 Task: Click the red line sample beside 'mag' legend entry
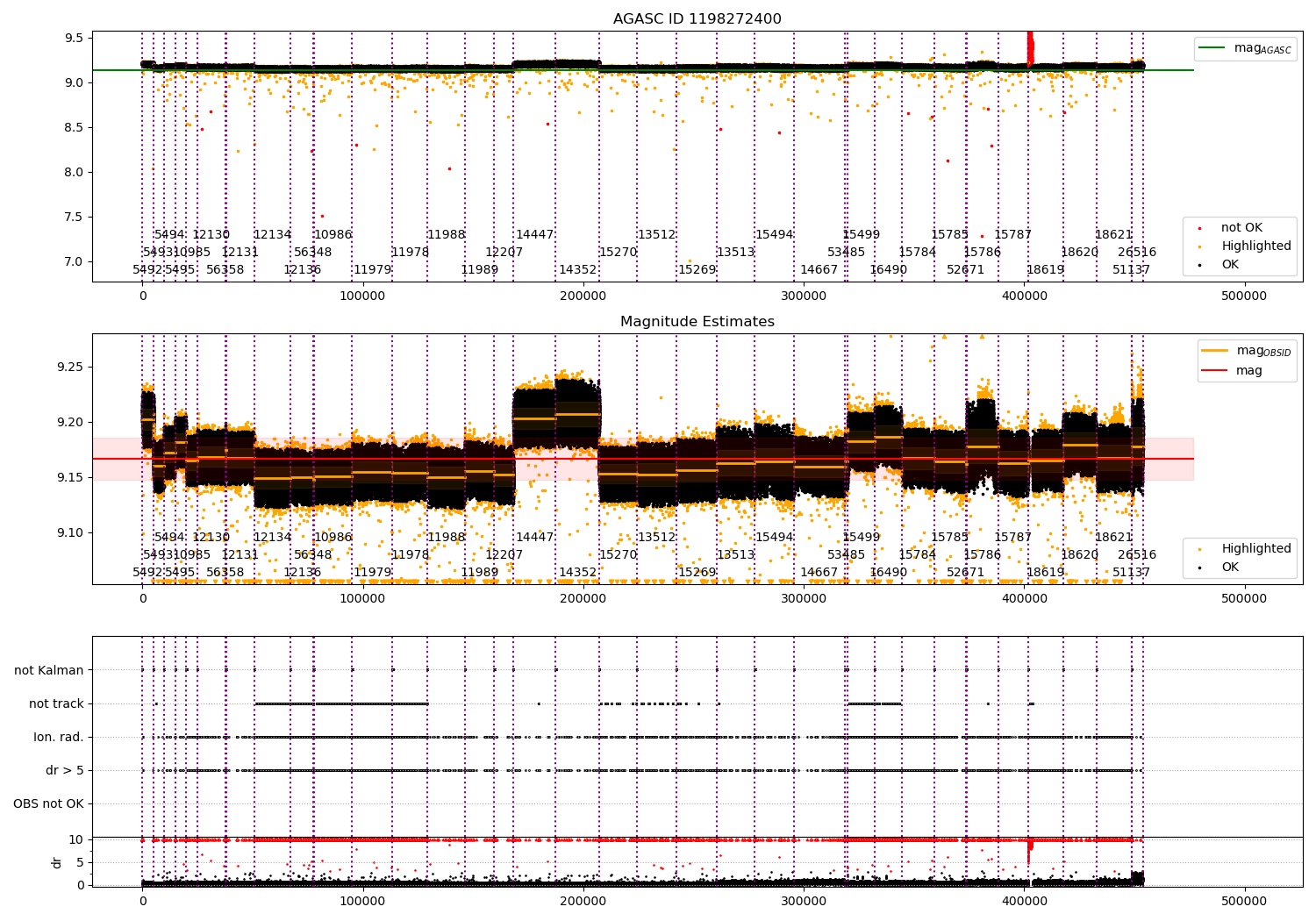pos(1216,370)
